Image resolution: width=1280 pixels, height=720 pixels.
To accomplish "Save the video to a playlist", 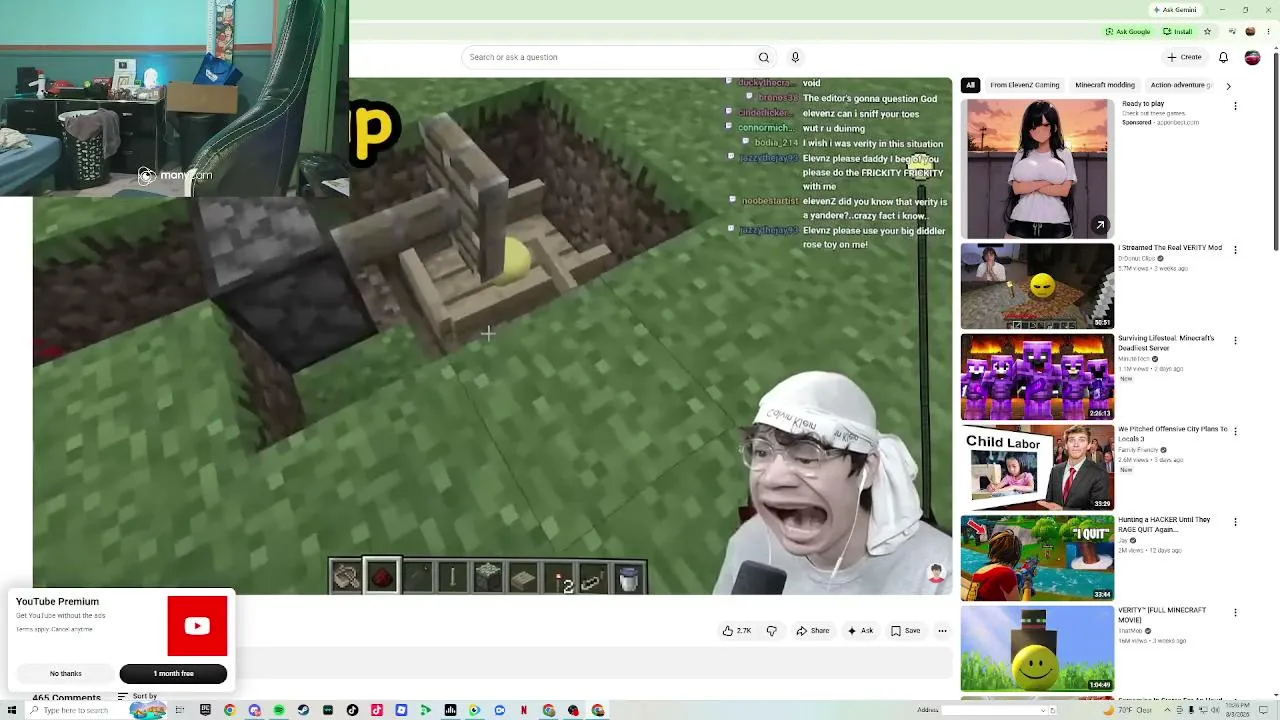I will (x=906, y=631).
